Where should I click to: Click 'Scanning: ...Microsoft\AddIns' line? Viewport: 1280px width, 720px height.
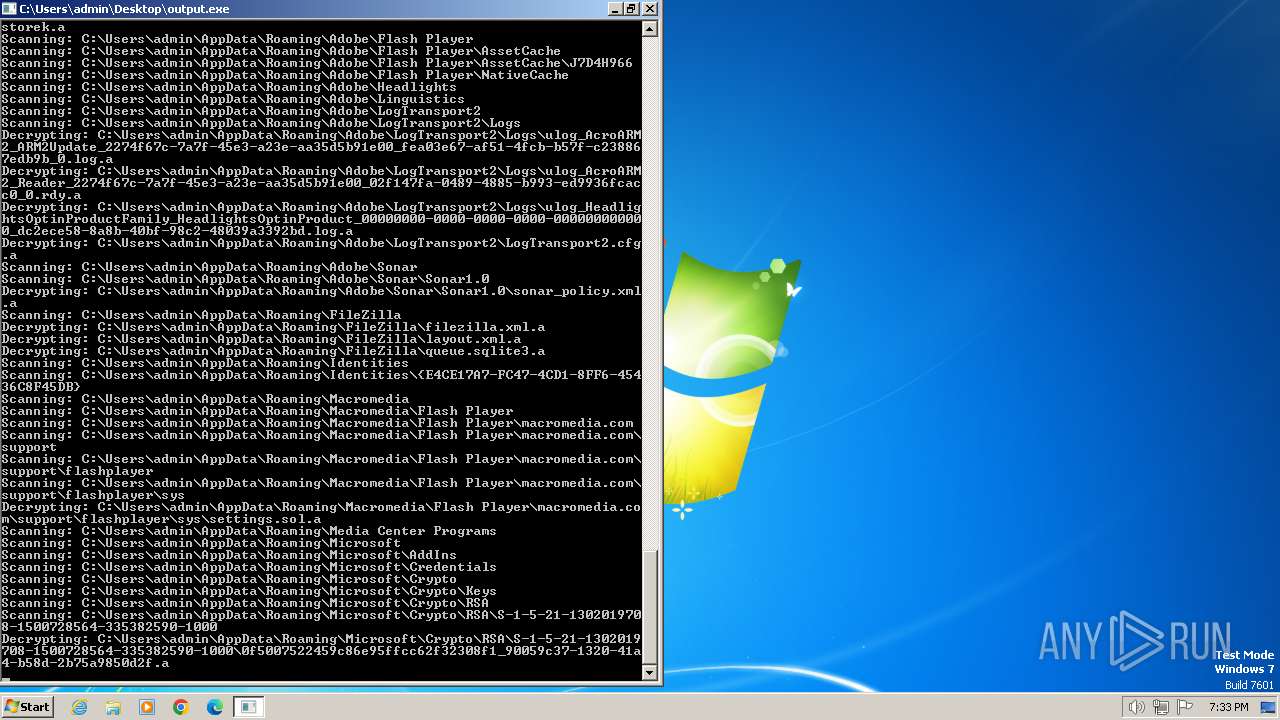coord(229,555)
